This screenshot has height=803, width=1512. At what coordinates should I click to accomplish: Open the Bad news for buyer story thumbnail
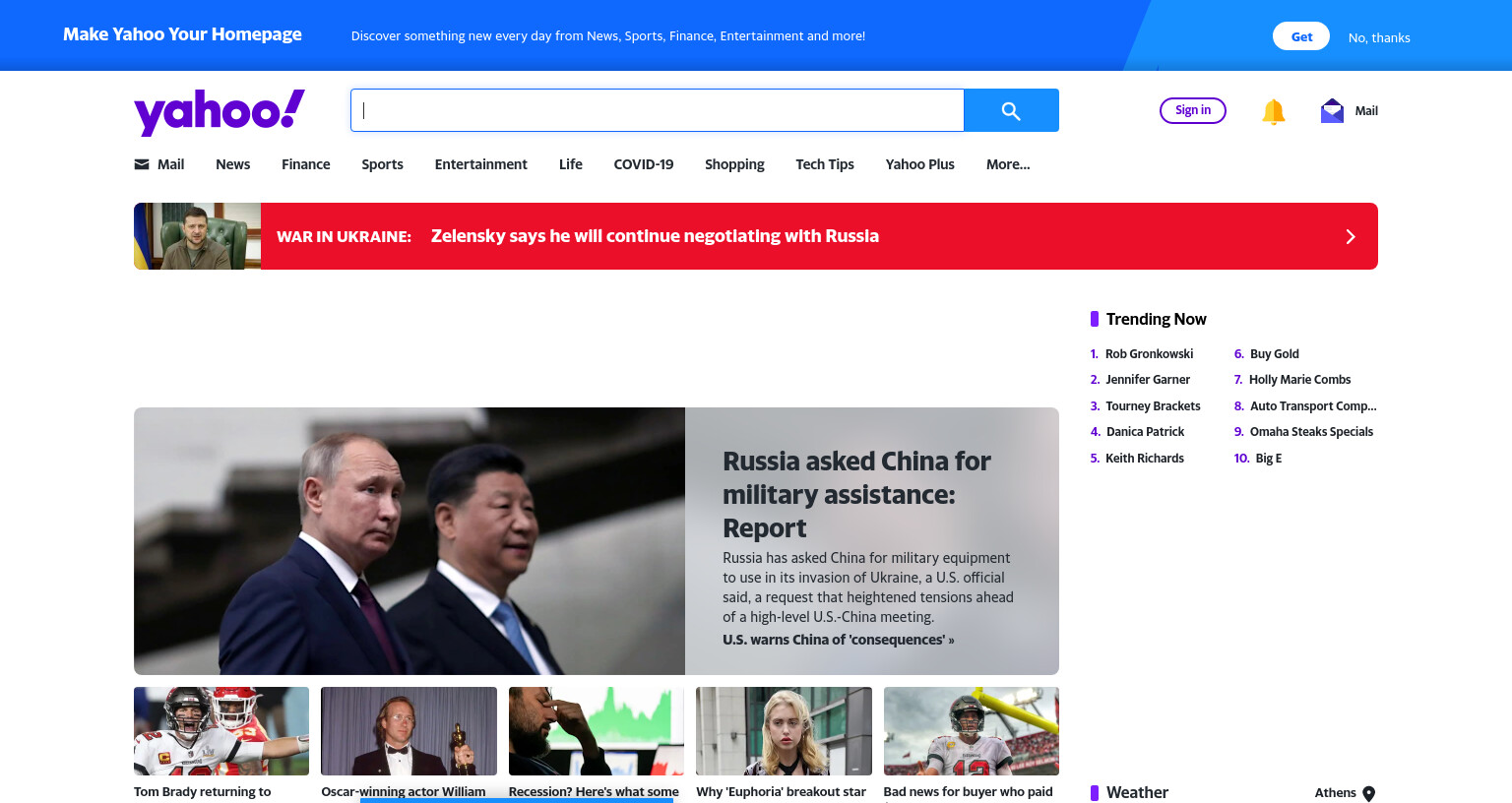pyautogui.click(x=972, y=731)
